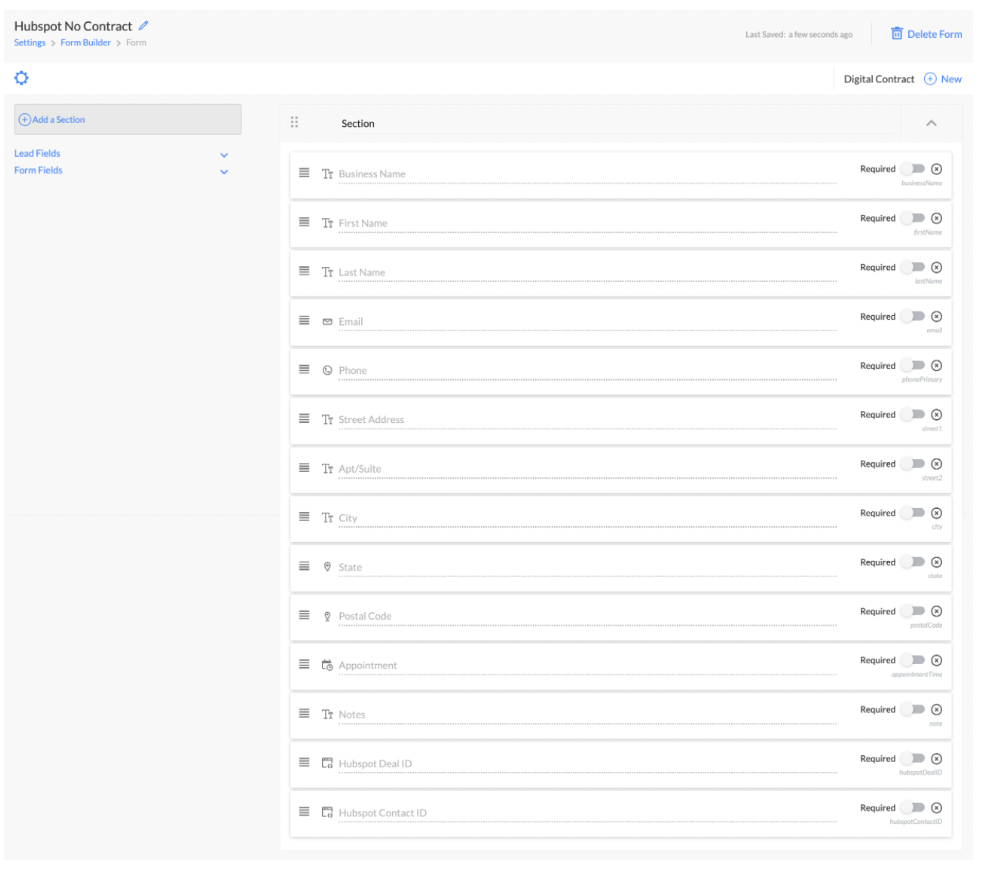The width and height of the screenshot is (984, 870).
Task: Select the Digital Contract tab
Action: click(x=880, y=78)
